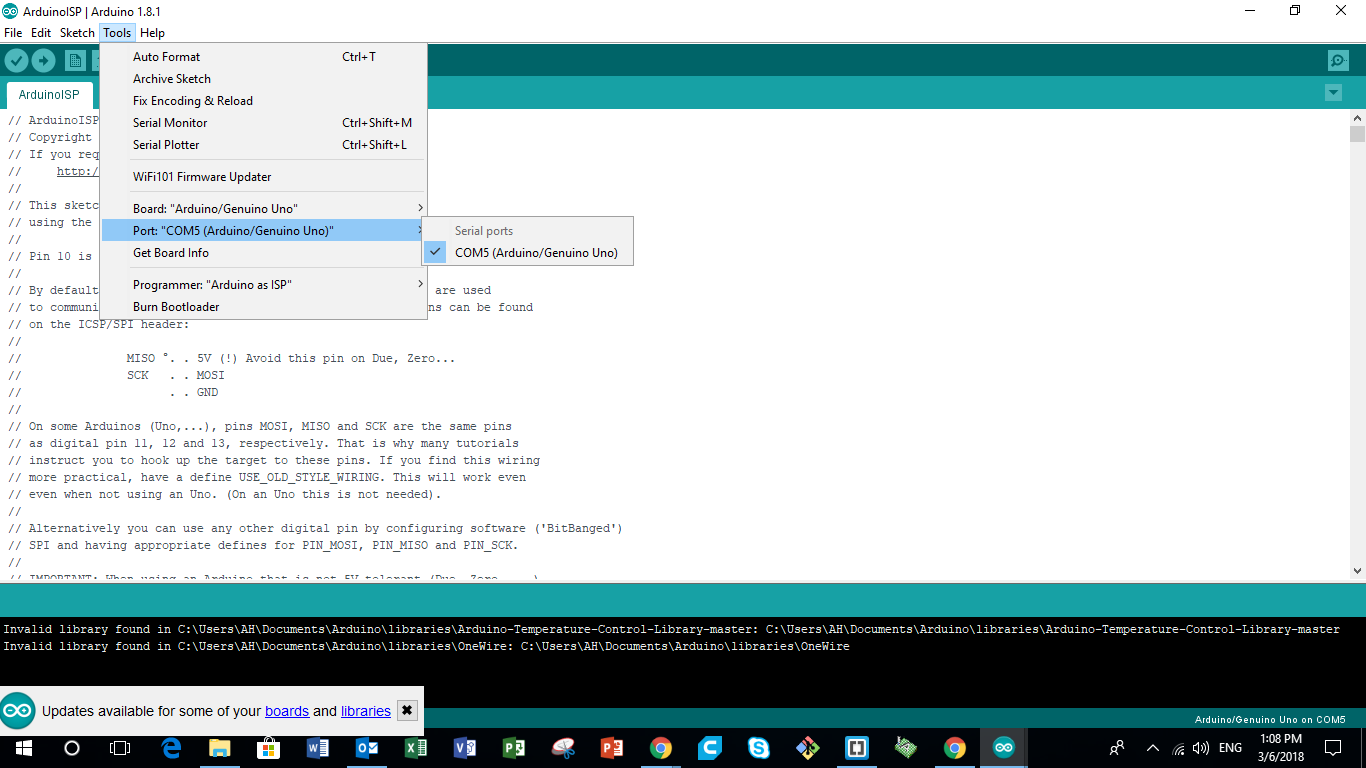Image resolution: width=1366 pixels, height=768 pixels.
Task: Open the volume control in tray
Action: click(x=1201, y=748)
